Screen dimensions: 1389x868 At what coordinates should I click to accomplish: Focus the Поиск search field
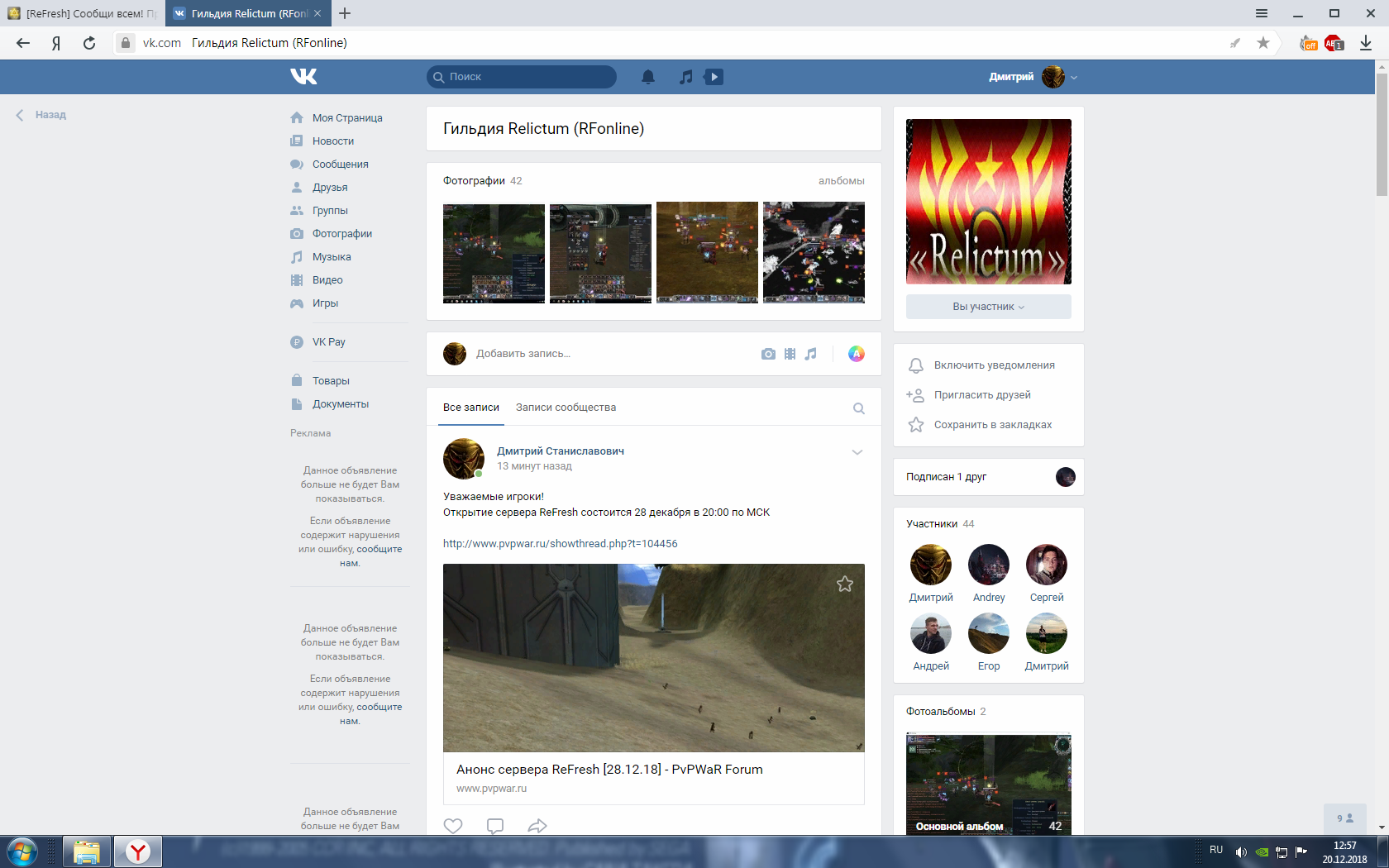pos(522,77)
